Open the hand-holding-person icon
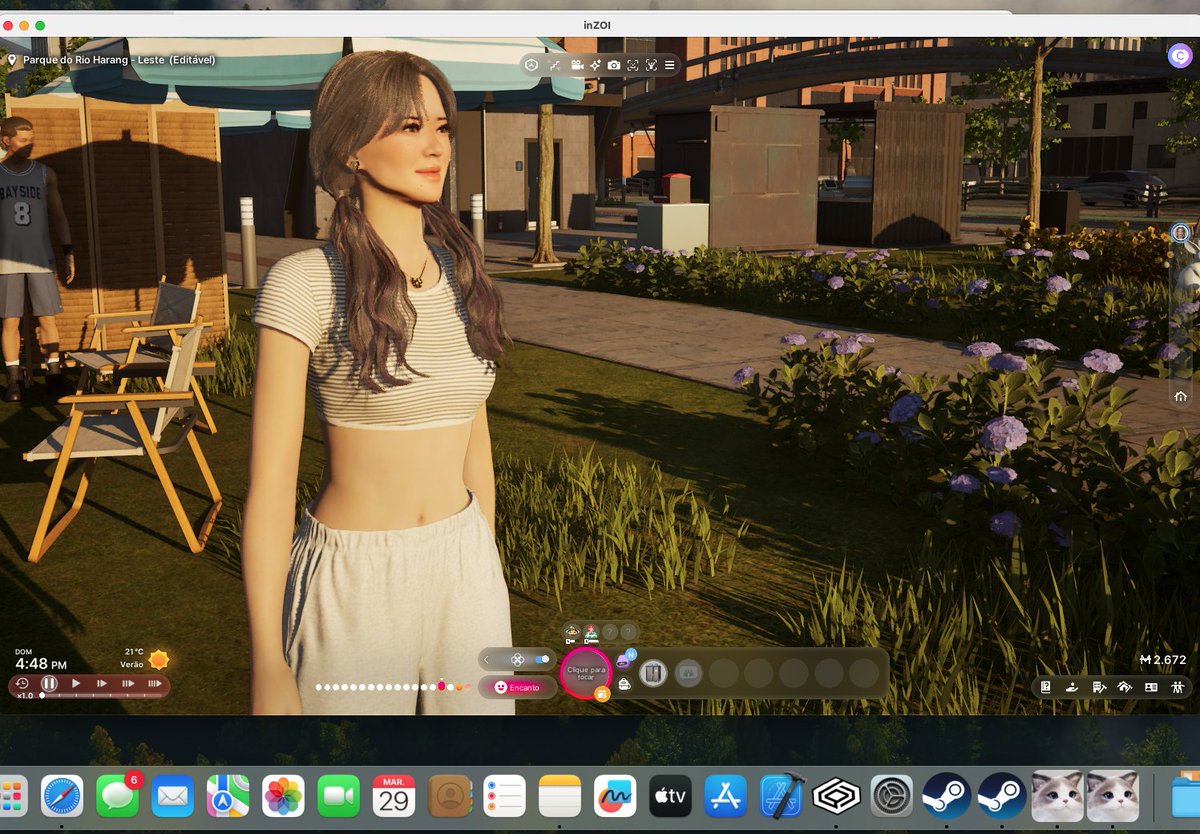This screenshot has height=834, width=1200. coord(1072,687)
